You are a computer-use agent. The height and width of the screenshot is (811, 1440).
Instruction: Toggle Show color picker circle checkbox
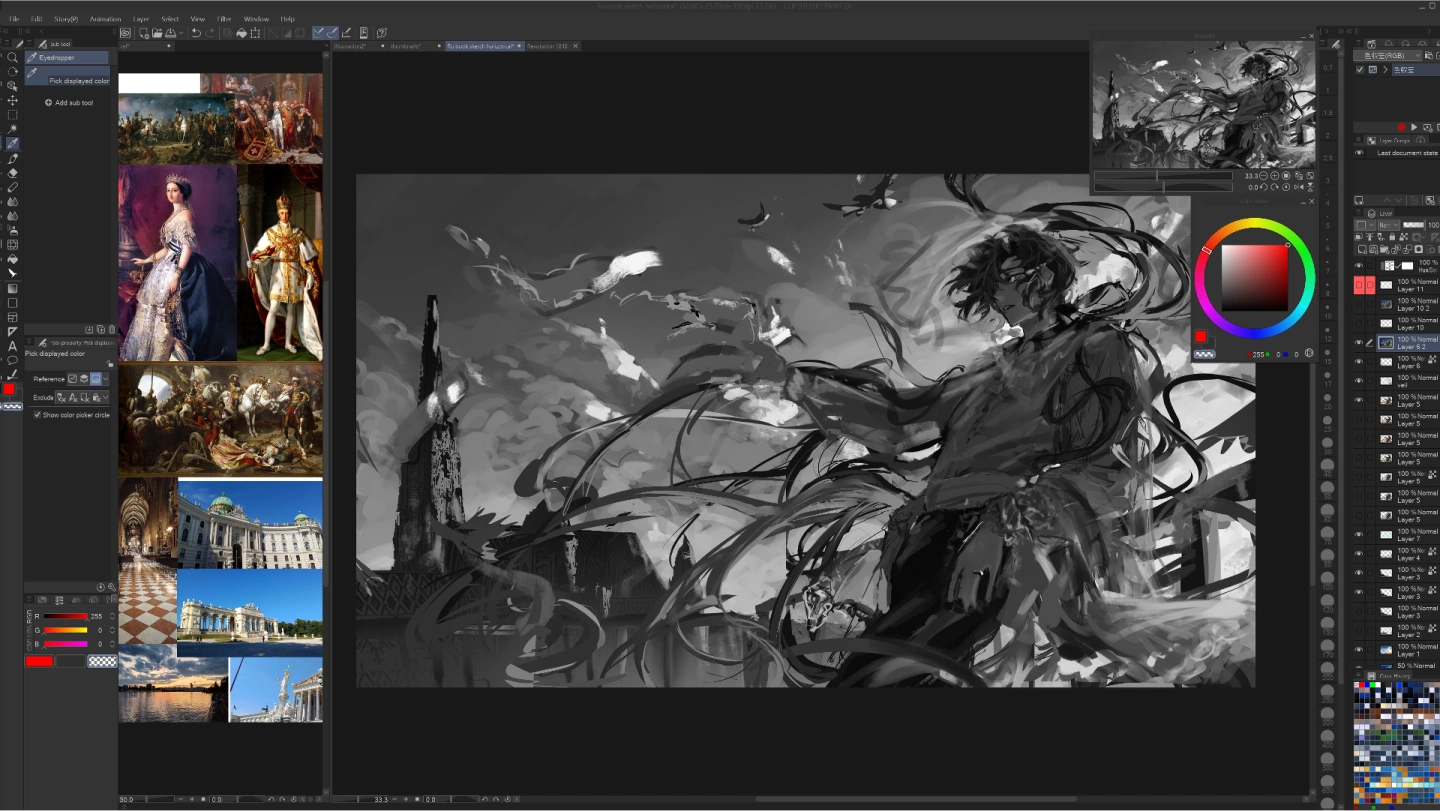click(37, 415)
